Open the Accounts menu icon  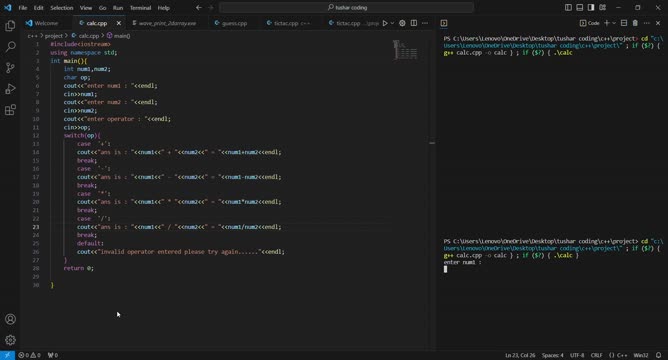click(x=10, y=319)
